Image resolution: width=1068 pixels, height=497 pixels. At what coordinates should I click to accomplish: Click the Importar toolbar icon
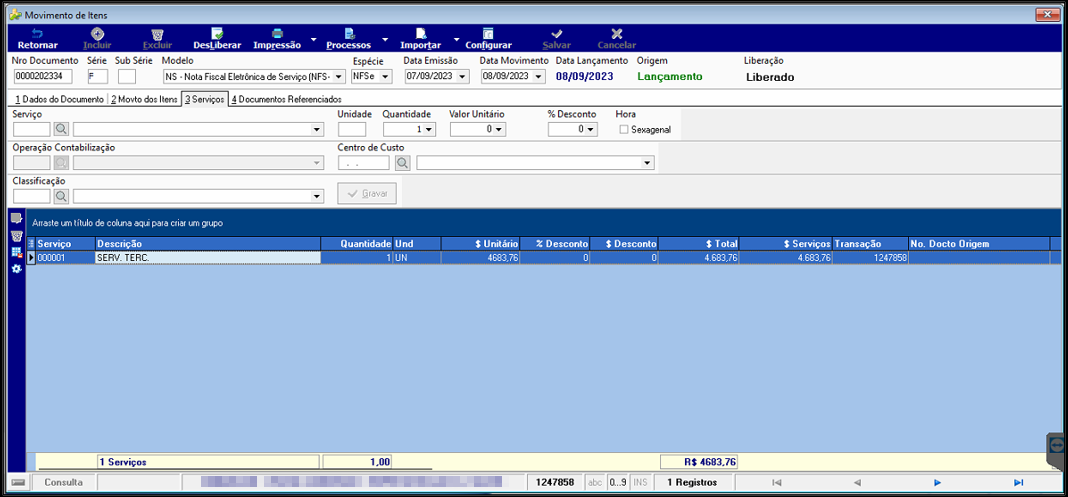(421, 33)
